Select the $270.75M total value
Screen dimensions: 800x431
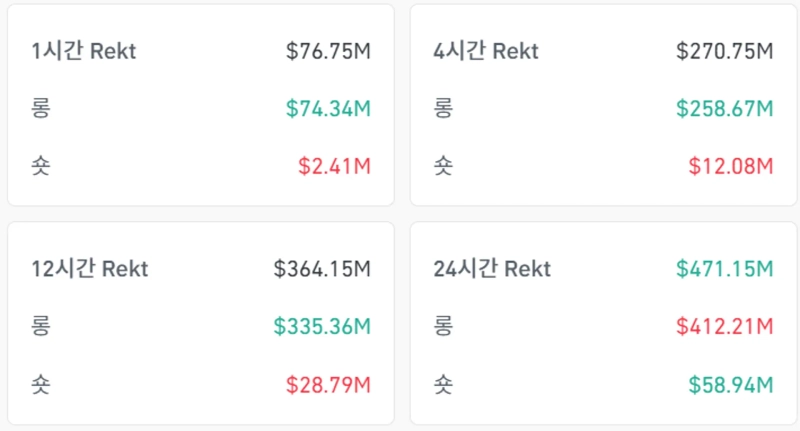pyautogui.click(x=724, y=52)
